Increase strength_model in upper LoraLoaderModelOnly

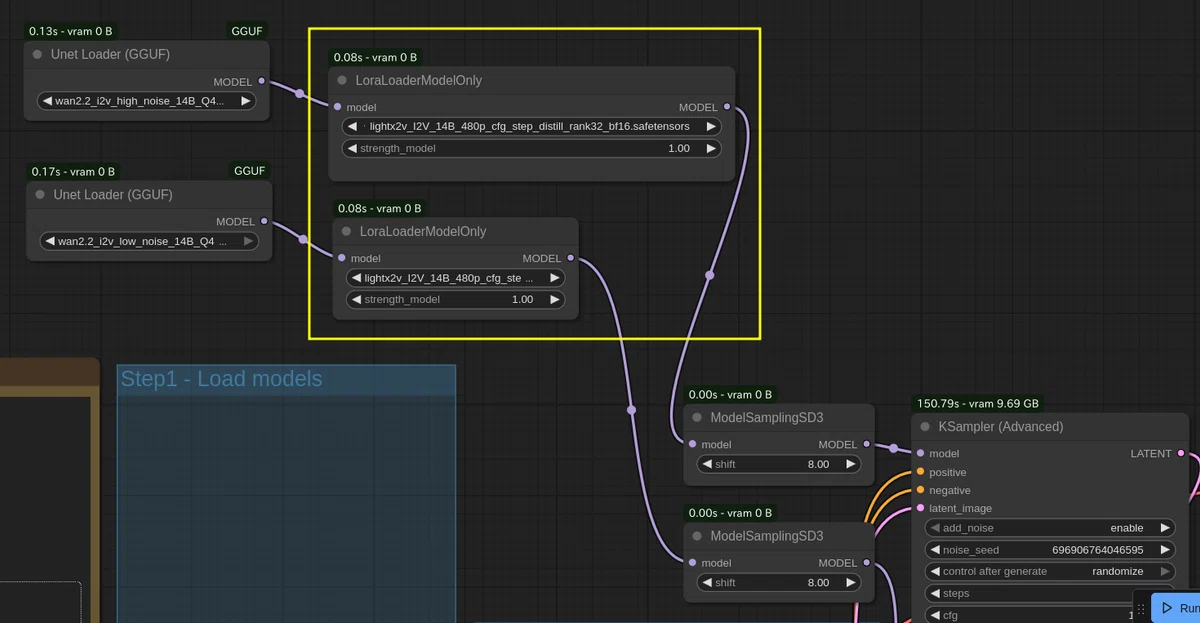[x=711, y=148]
